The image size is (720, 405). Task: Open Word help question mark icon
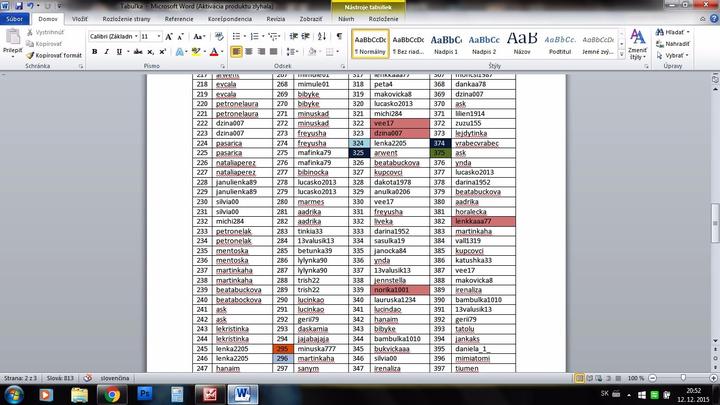pos(711,18)
